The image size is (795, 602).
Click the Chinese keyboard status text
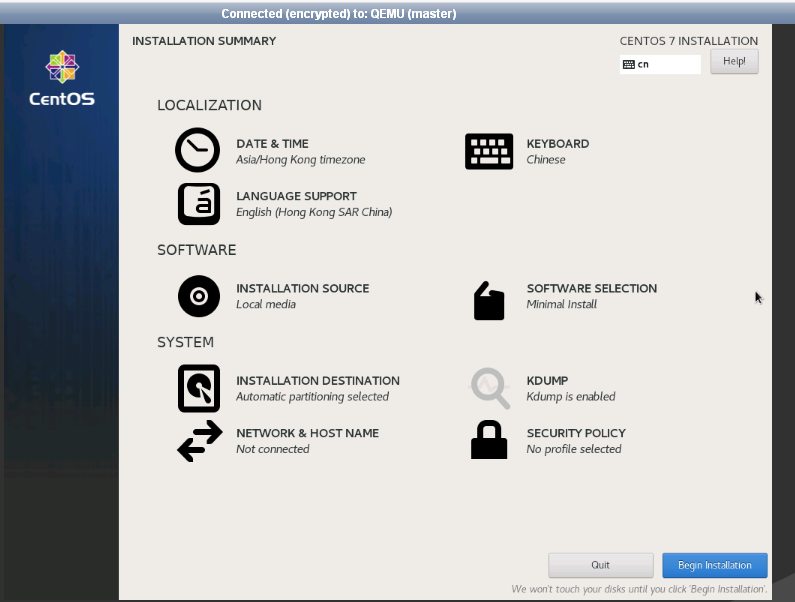point(546,160)
